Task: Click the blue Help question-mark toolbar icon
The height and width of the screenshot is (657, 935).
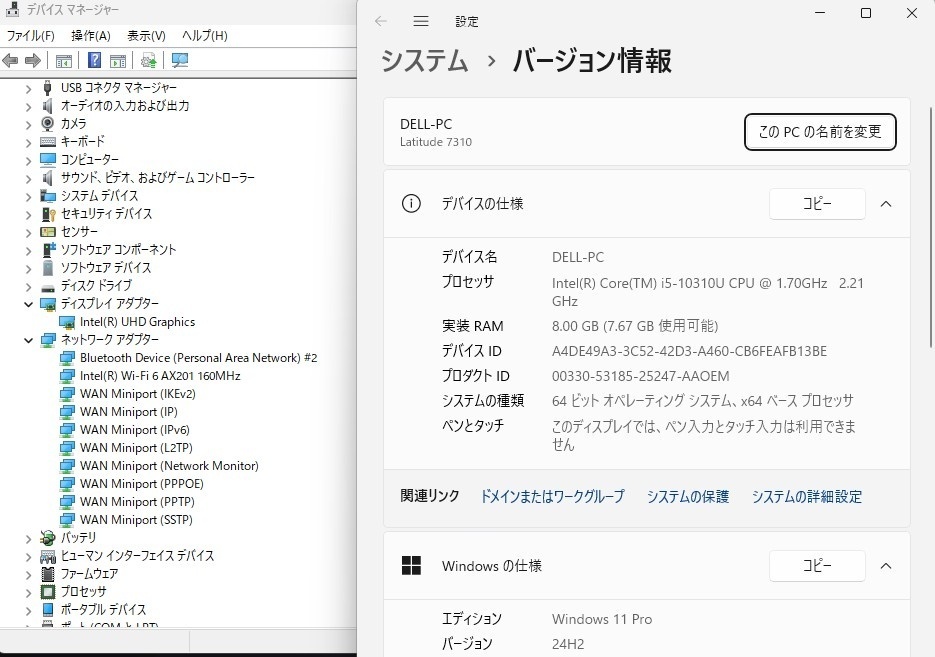Action: (94, 60)
